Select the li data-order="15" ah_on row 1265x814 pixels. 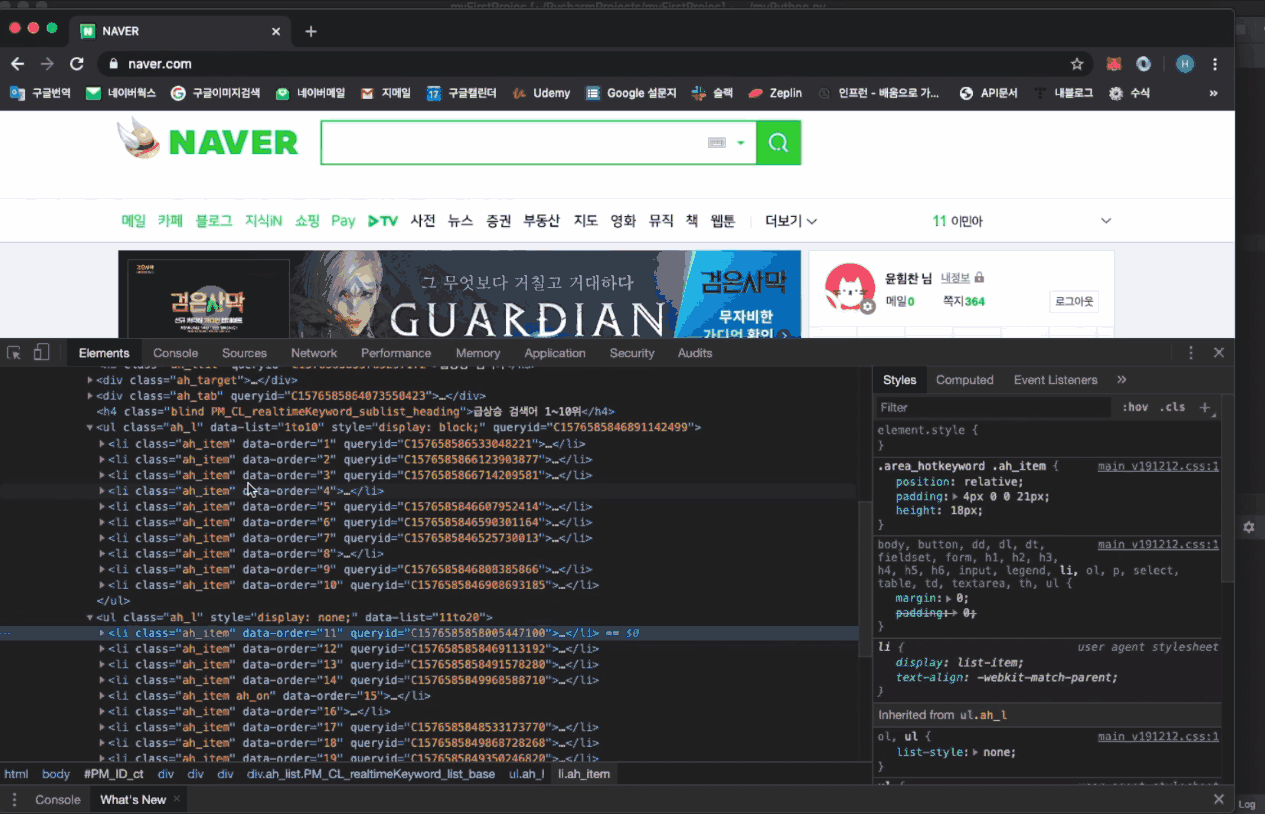(x=430, y=696)
